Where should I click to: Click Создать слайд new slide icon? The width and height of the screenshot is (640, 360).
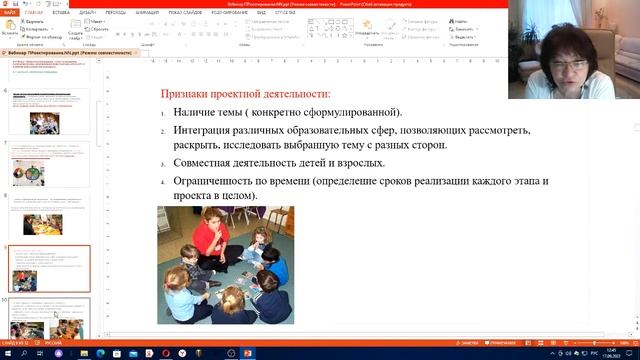tap(76, 24)
